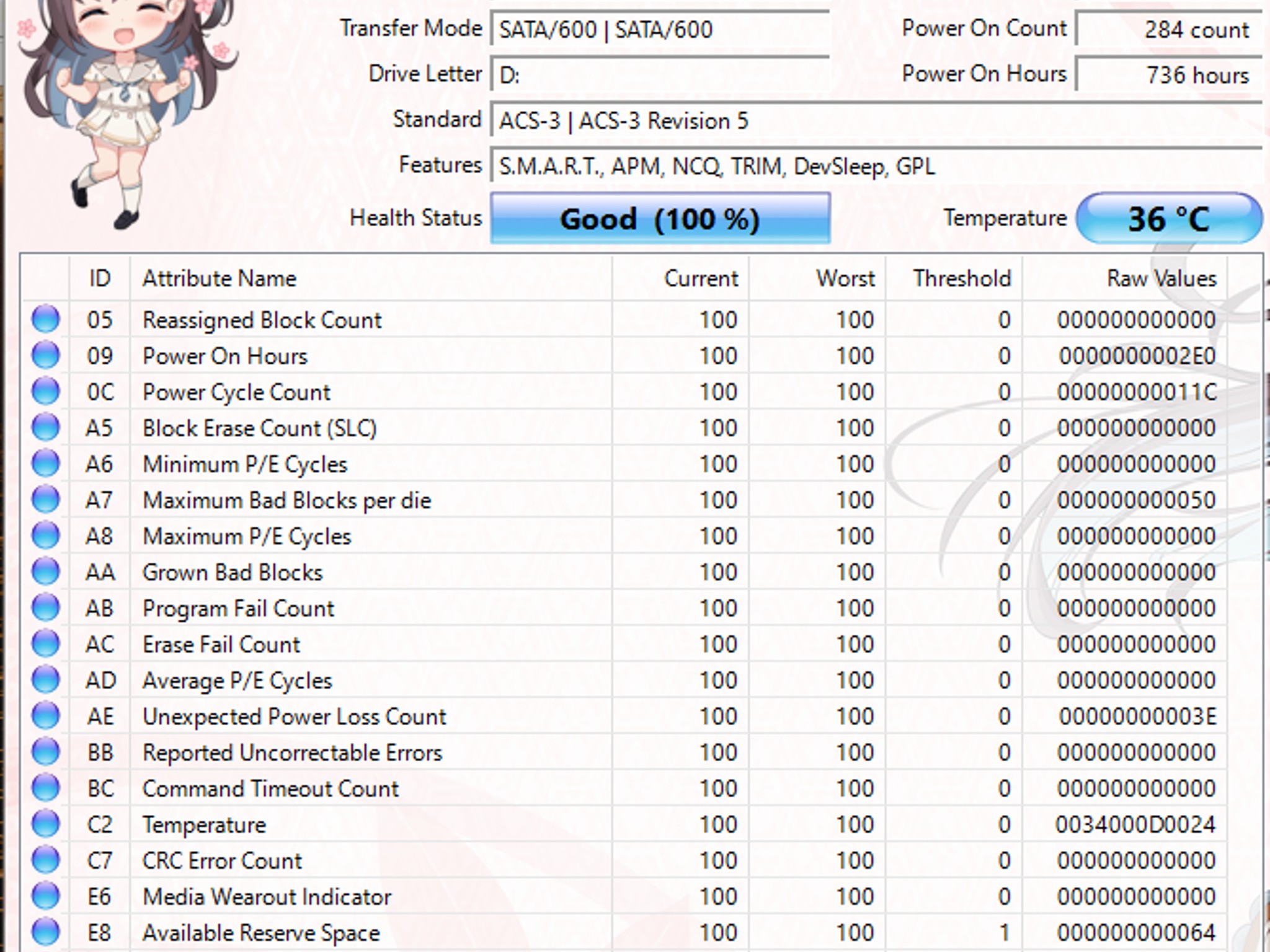Click raw value 000000000050
1270x952 pixels.
pyautogui.click(x=1137, y=500)
